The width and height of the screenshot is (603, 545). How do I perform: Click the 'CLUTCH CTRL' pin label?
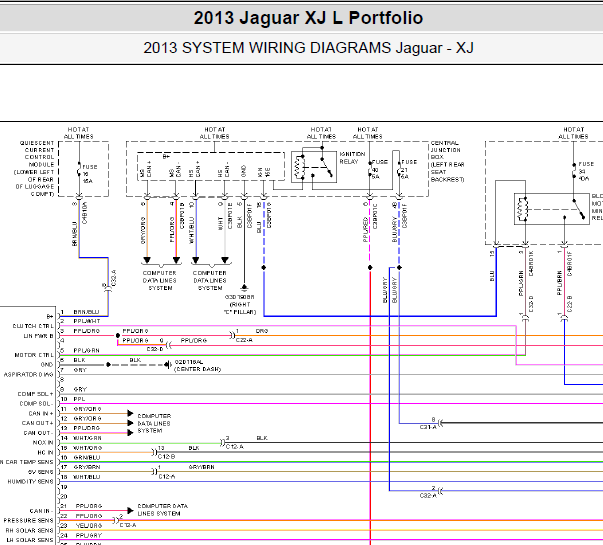[x=33, y=326]
